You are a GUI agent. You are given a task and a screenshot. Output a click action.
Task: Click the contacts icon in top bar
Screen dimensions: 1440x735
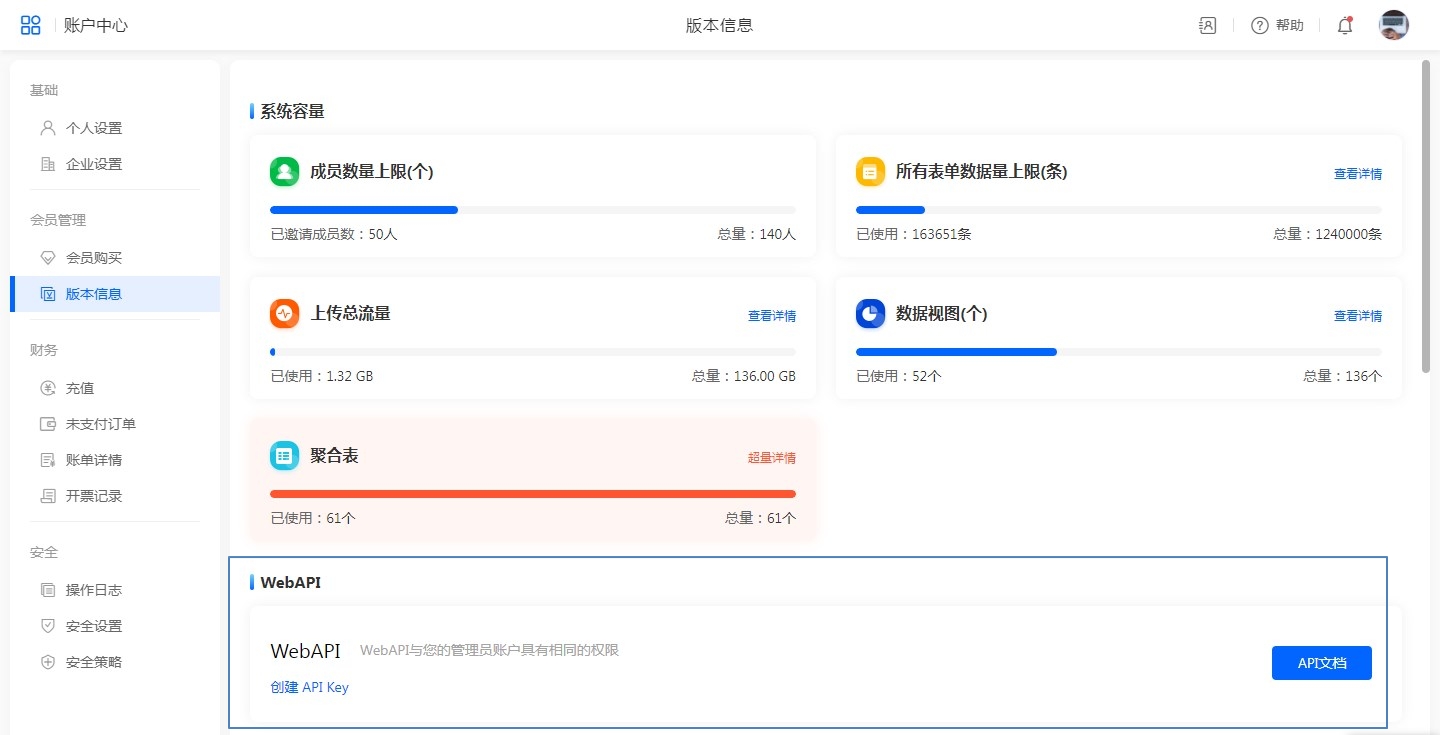pos(1207,26)
